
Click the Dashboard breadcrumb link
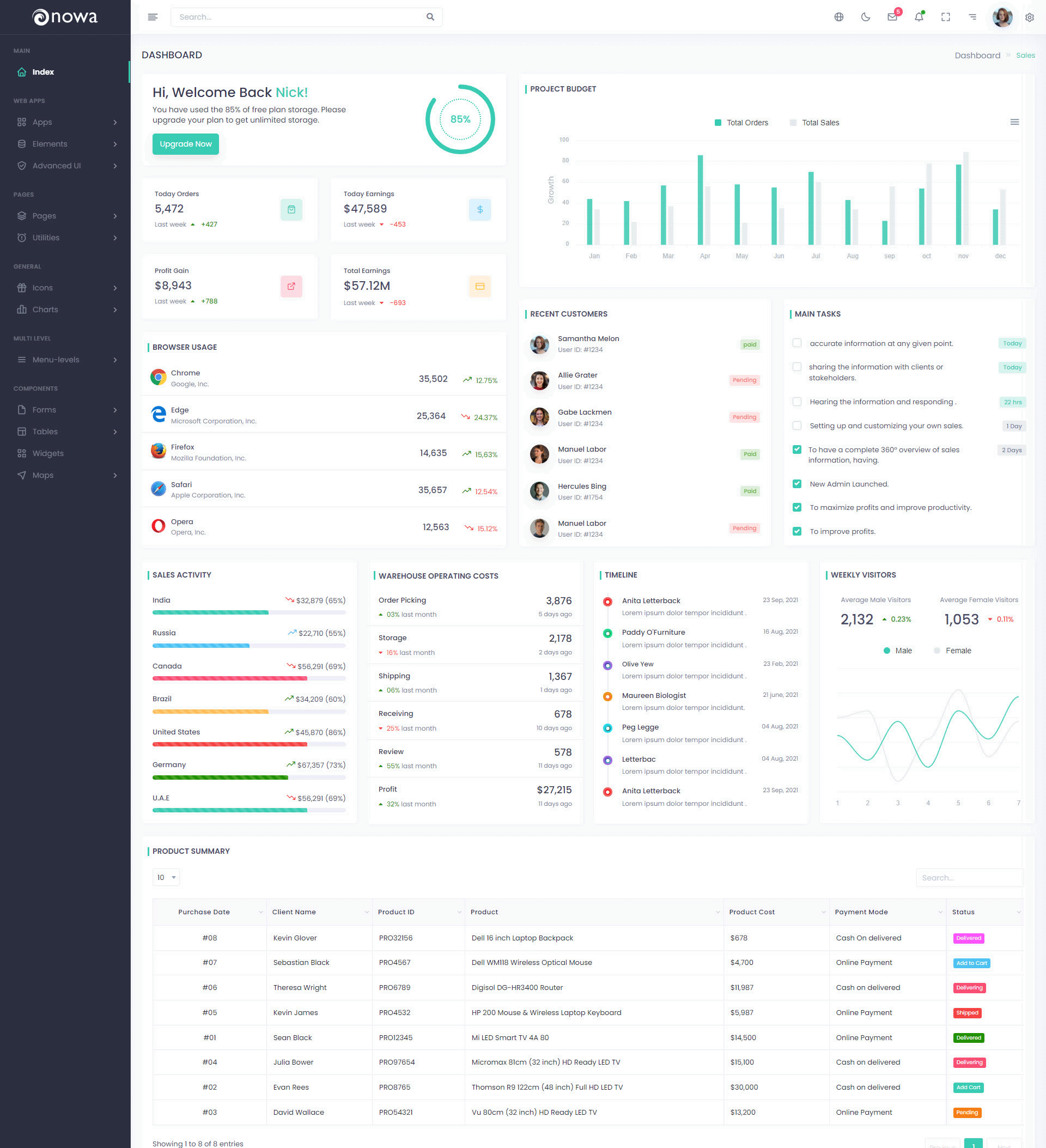[x=977, y=55]
